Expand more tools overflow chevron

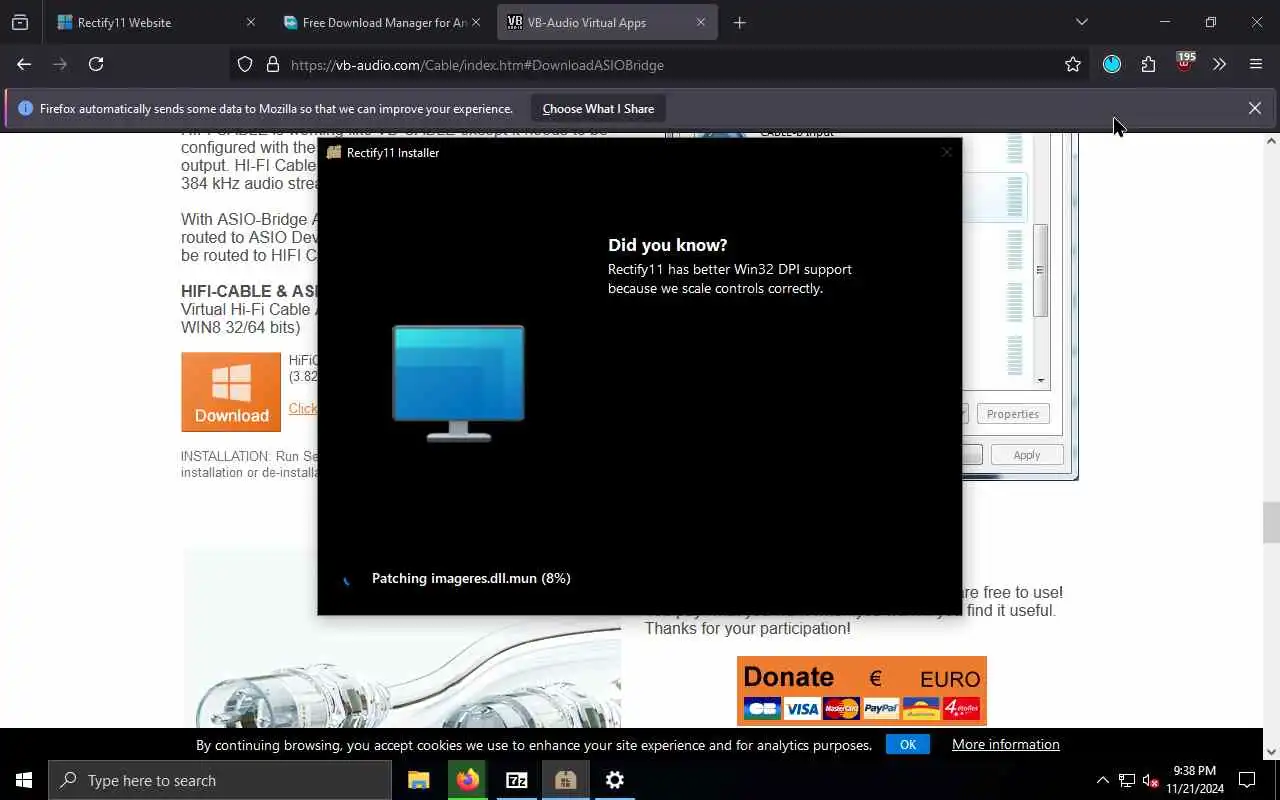point(1219,64)
